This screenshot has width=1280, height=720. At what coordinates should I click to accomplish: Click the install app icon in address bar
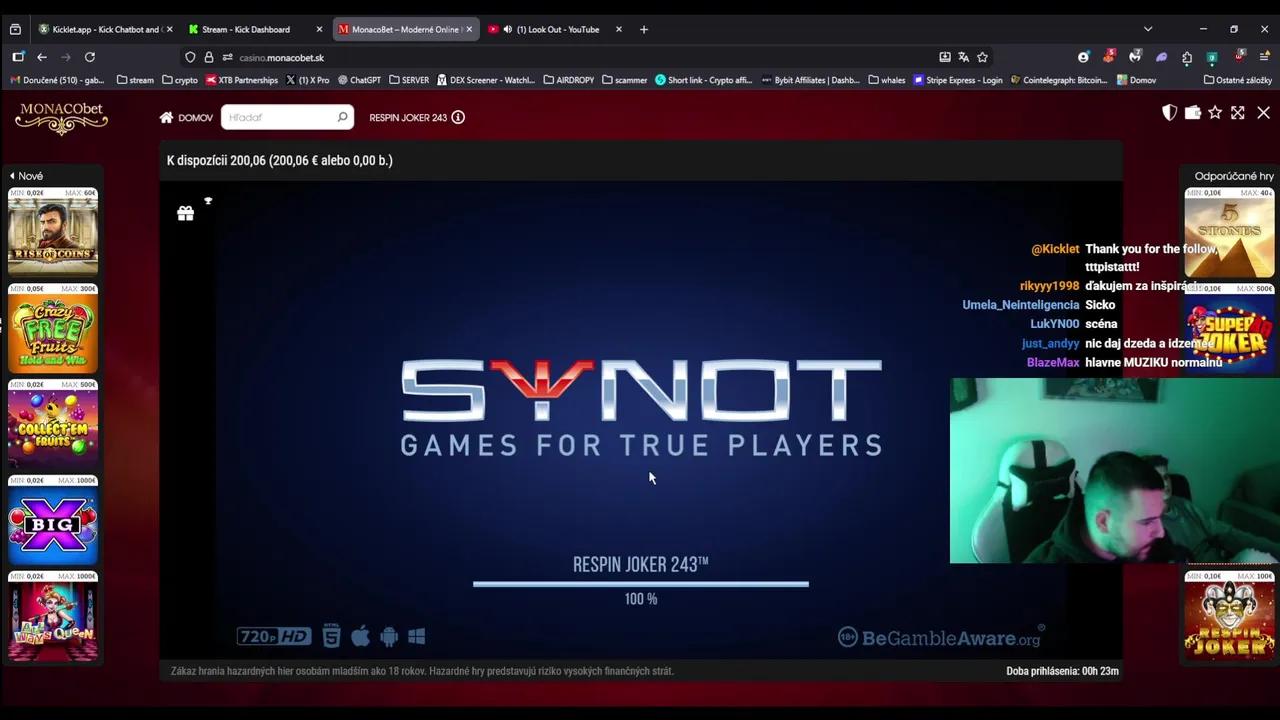pyautogui.click(x=945, y=57)
